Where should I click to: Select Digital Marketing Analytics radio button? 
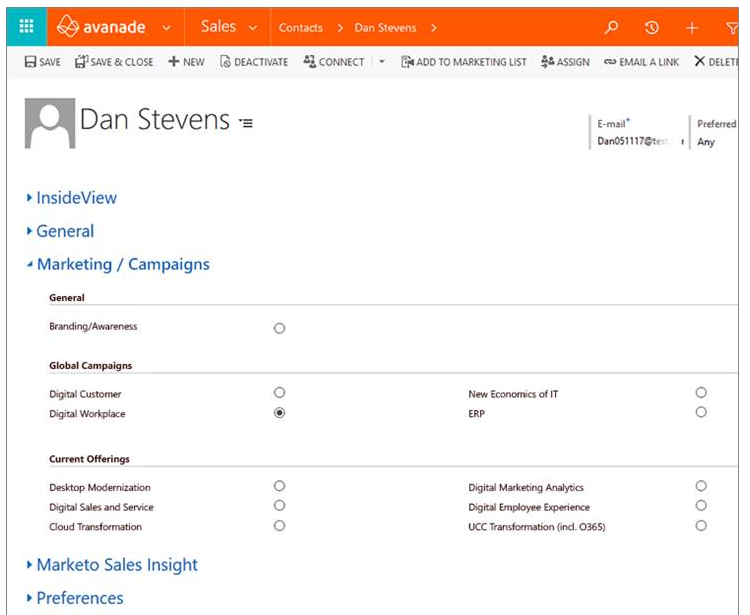[701, 486]
